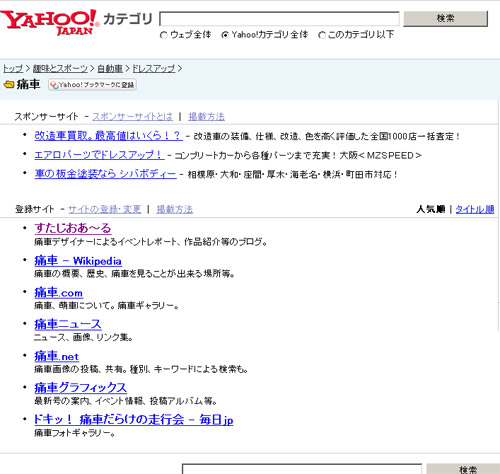The width and height of the screenshot is (500, 474).
Task: Click the top 検索 button
Action: tap(446, 19)
